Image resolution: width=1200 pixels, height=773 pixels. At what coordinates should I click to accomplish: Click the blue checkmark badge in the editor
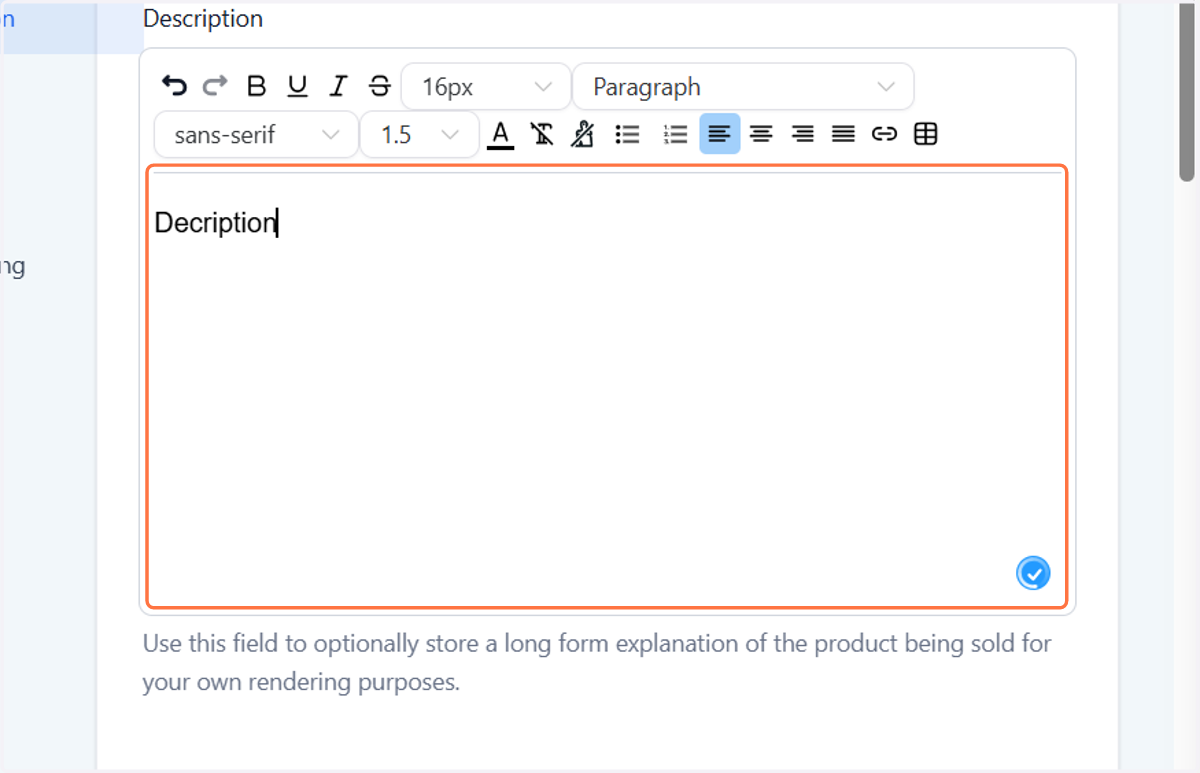coord(1033,573)
